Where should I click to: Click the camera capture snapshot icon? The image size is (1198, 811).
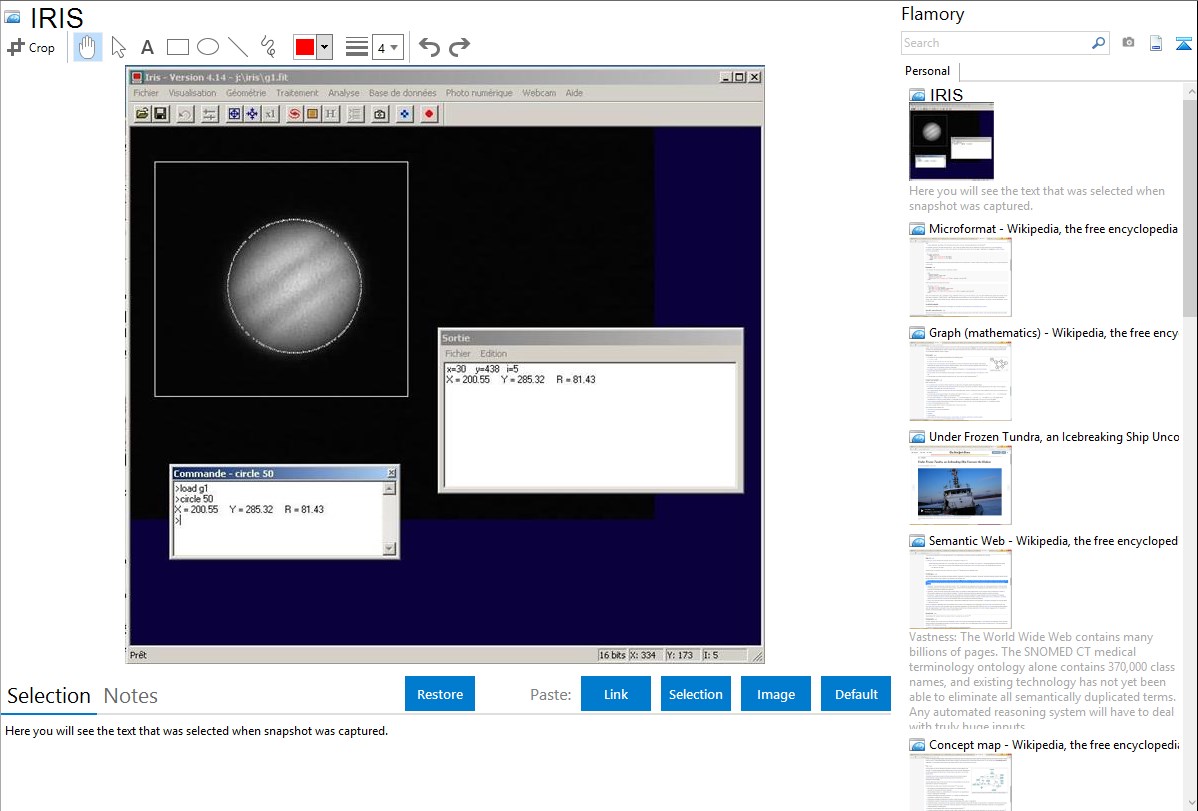coord(1128,43)
